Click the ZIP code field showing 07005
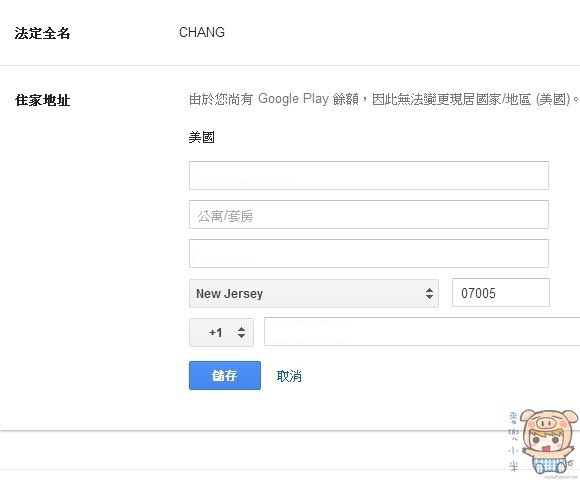 point(500,293)
